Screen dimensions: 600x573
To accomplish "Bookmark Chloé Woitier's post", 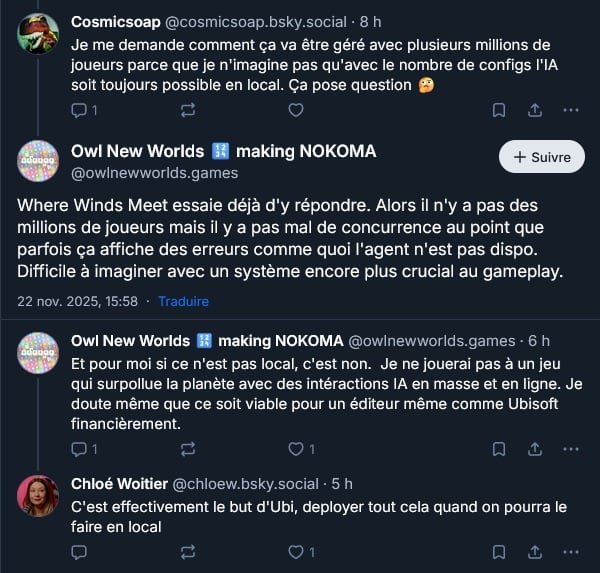I will [499, 551].
